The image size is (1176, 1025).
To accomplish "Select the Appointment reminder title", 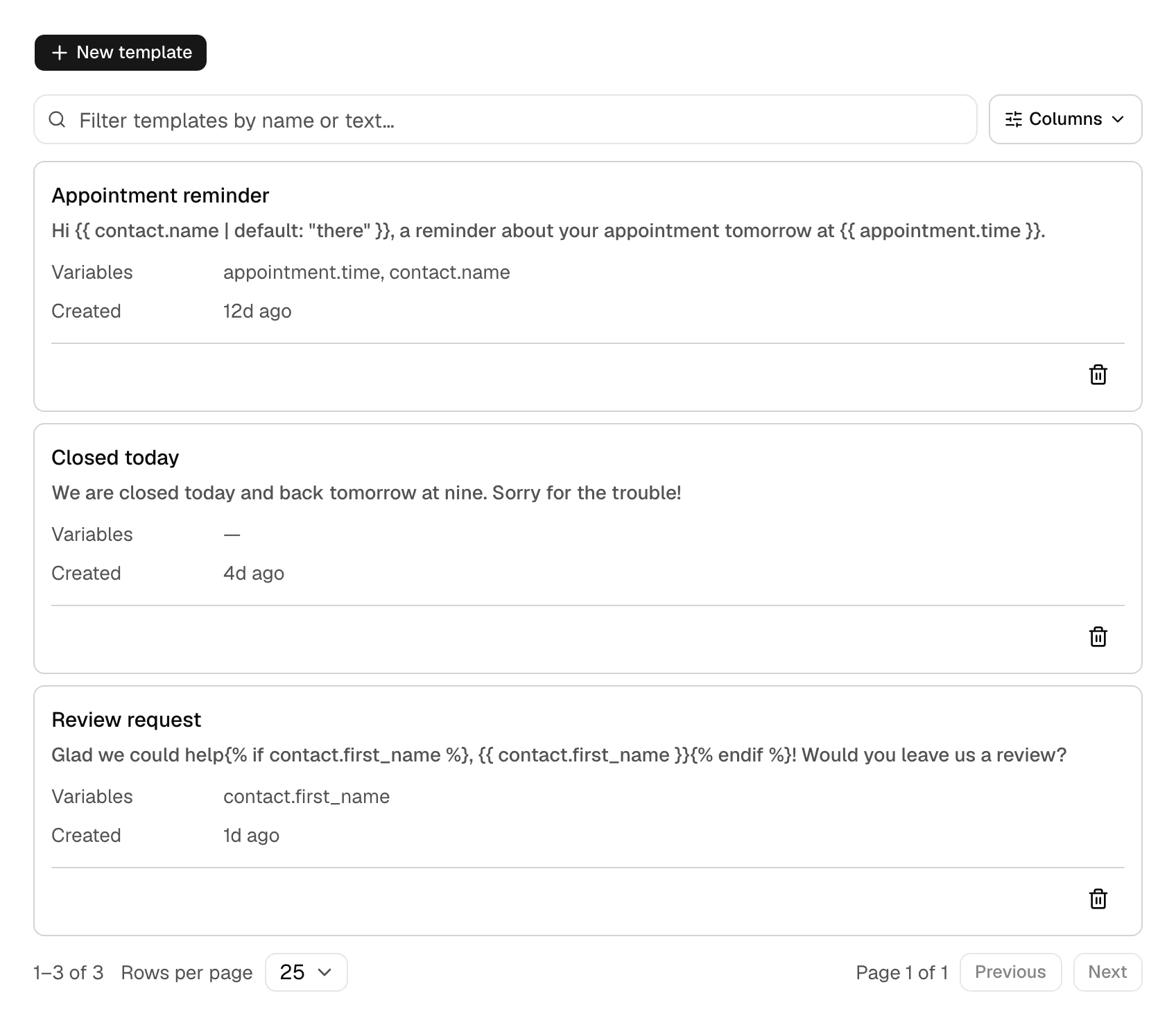I will click(x=160, y=196).
